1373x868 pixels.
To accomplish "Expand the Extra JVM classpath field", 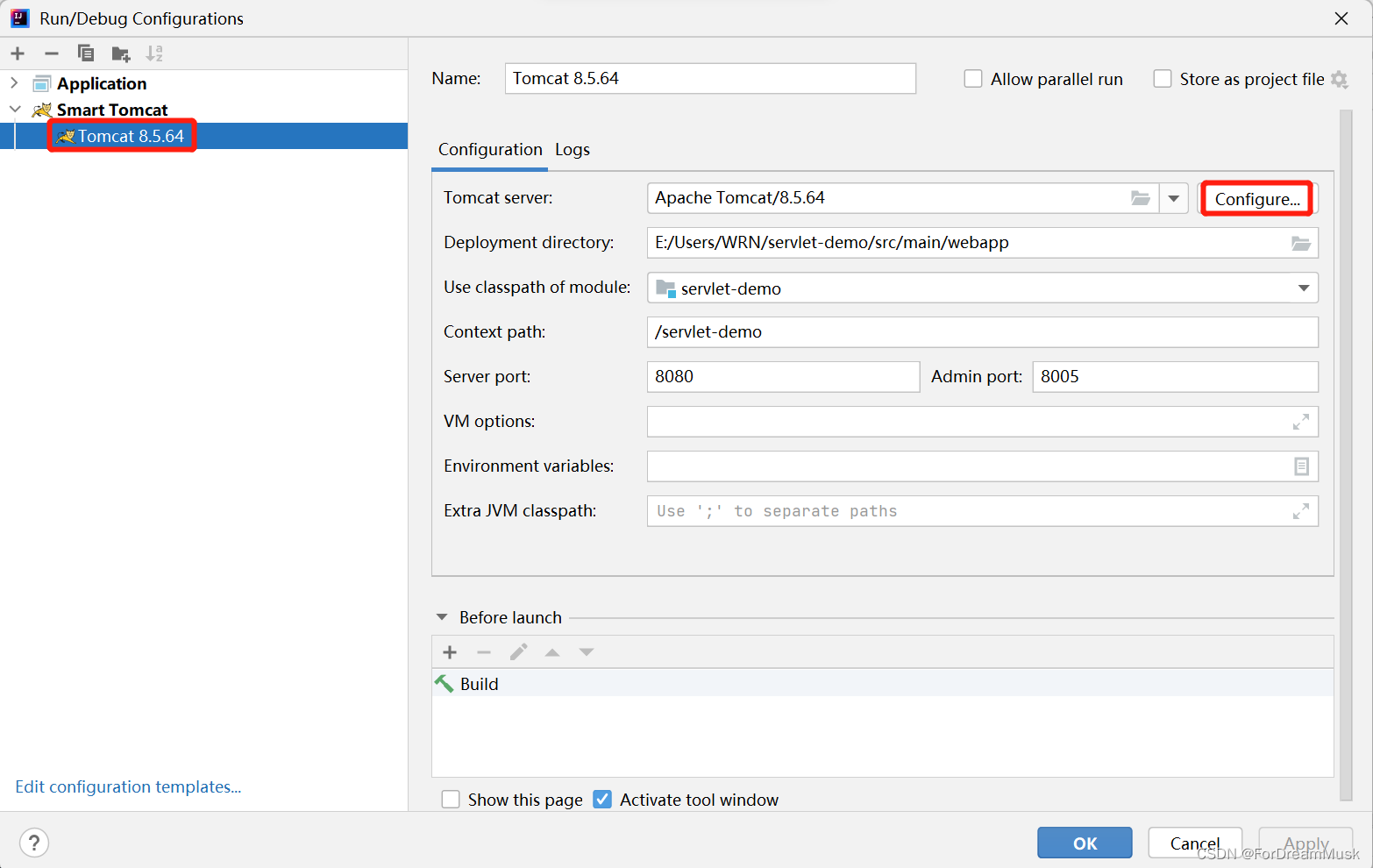I will click(x=1301, y=511).
